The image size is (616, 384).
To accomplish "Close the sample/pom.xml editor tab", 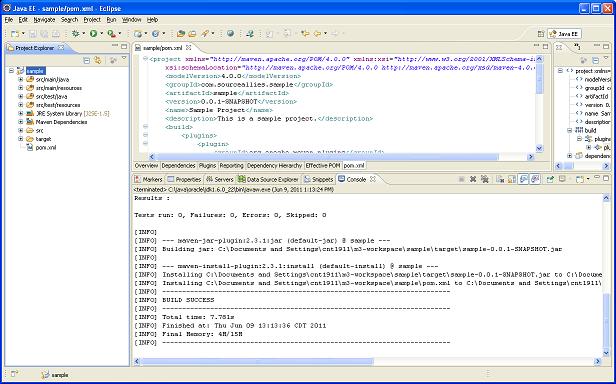I will pyautogui.click(x=189, y=48).
